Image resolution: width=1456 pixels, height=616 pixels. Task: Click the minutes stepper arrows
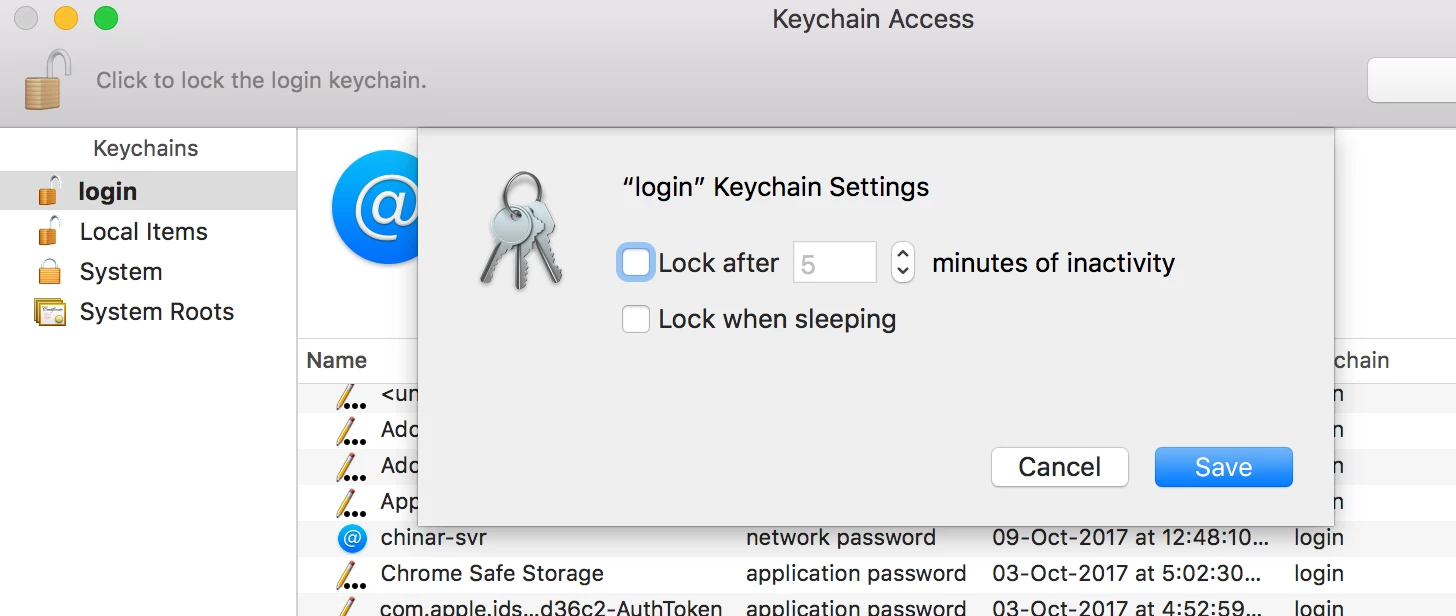(x=902, y=263)
